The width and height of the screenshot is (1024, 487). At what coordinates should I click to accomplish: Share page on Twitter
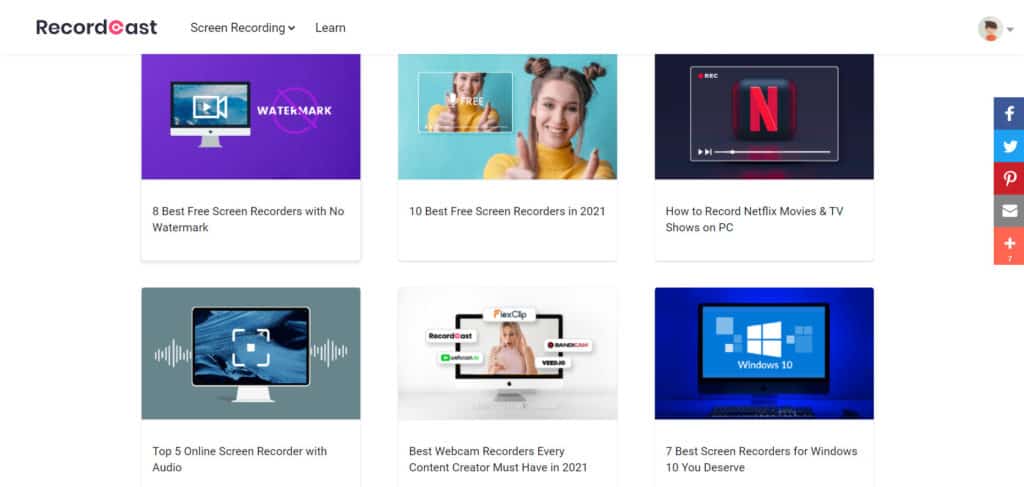pos(1009,146)
